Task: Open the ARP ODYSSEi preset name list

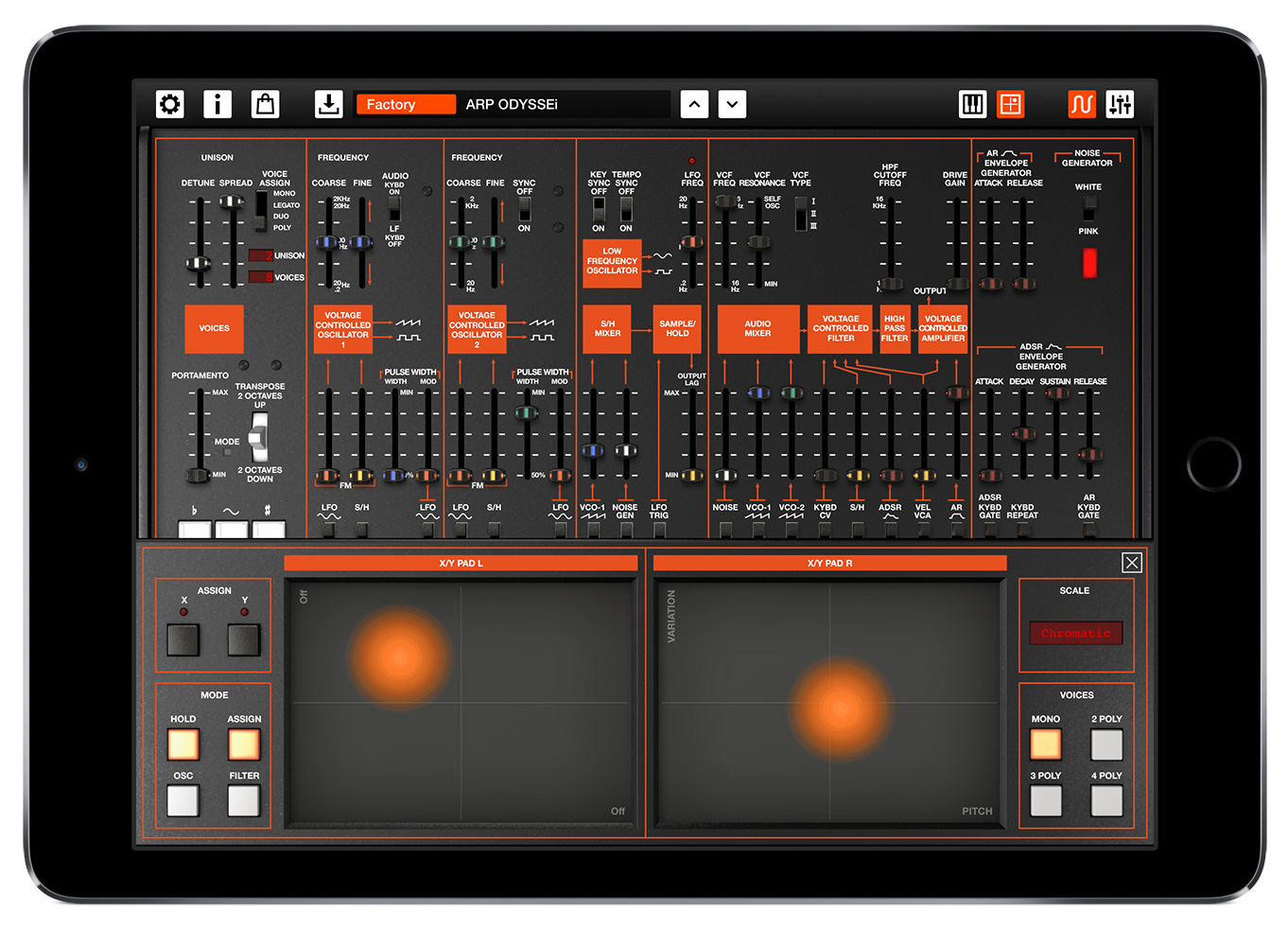Action: (564, 104)
